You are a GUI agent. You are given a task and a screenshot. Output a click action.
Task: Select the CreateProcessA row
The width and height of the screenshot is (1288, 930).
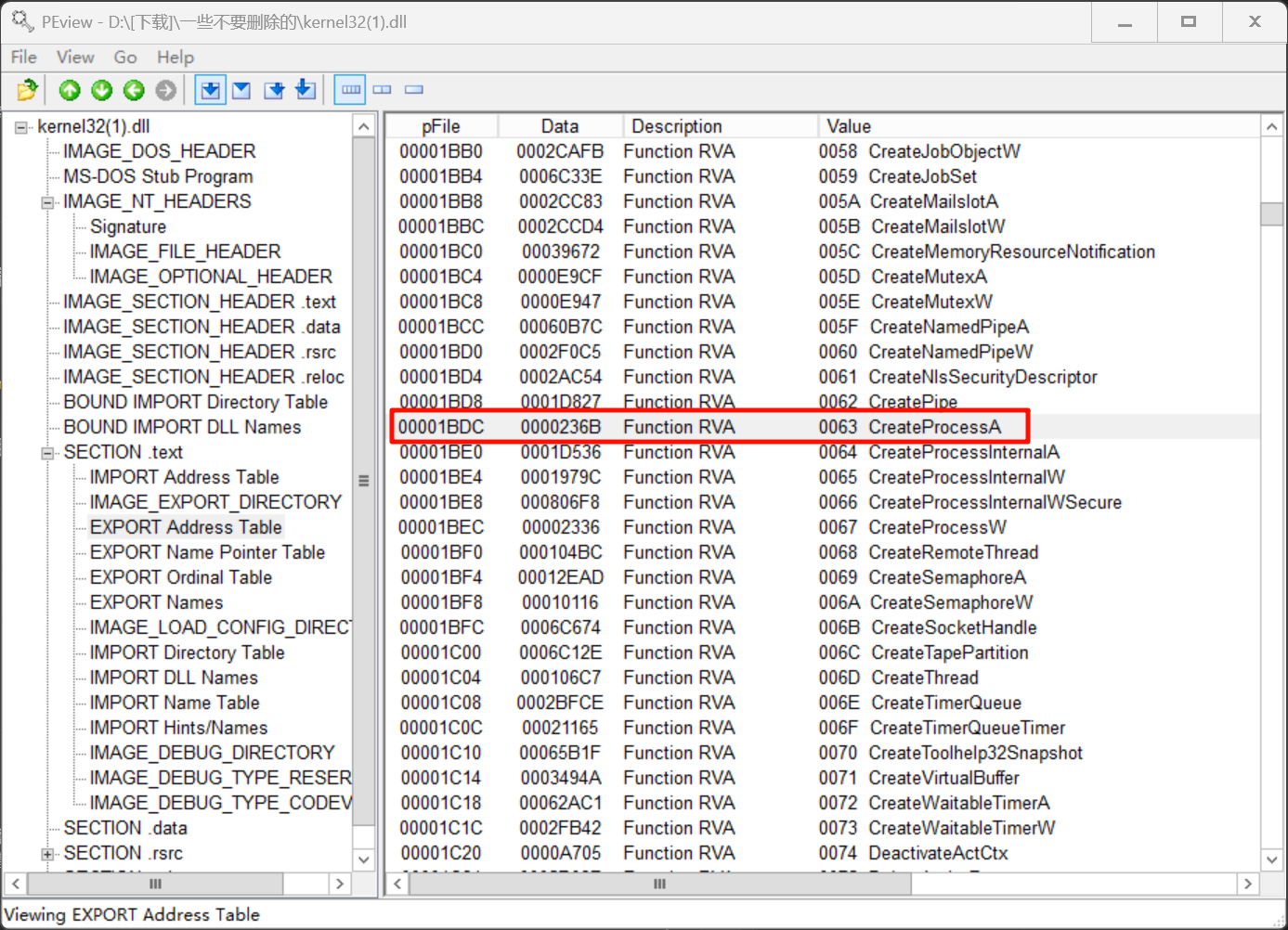(x=709, y=427)
